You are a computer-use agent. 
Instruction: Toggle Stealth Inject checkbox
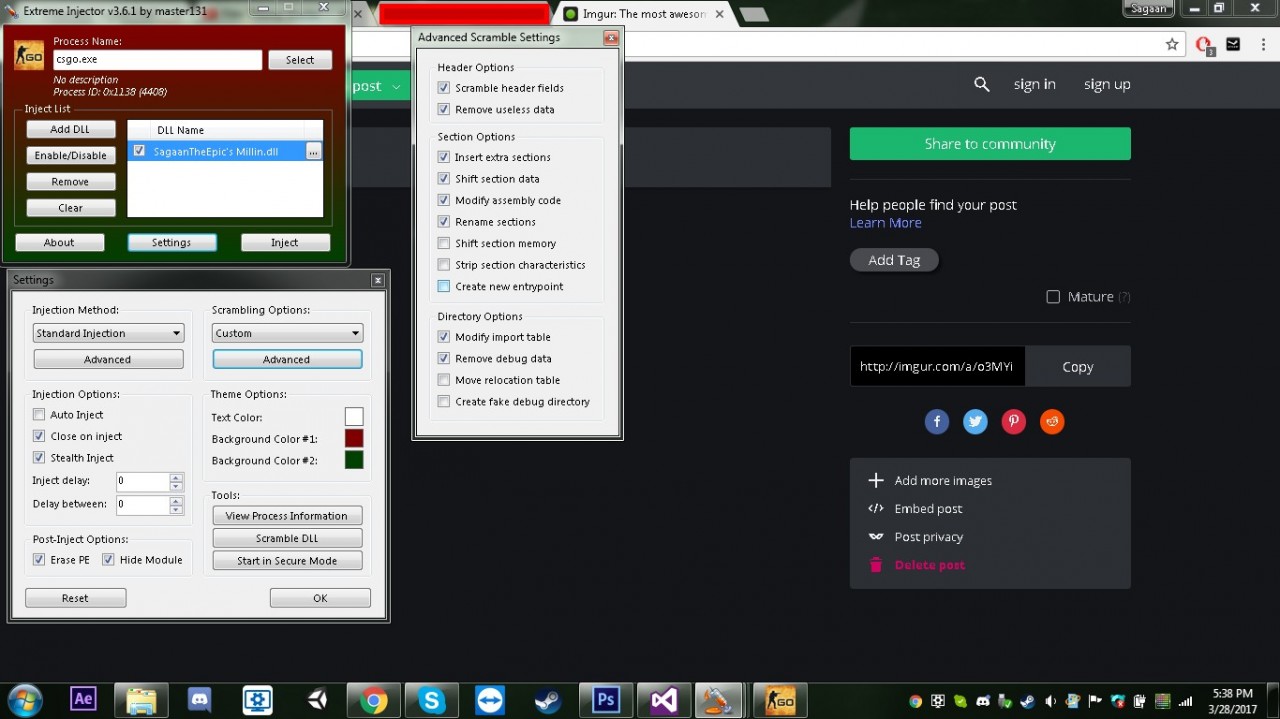click(39, 458)
